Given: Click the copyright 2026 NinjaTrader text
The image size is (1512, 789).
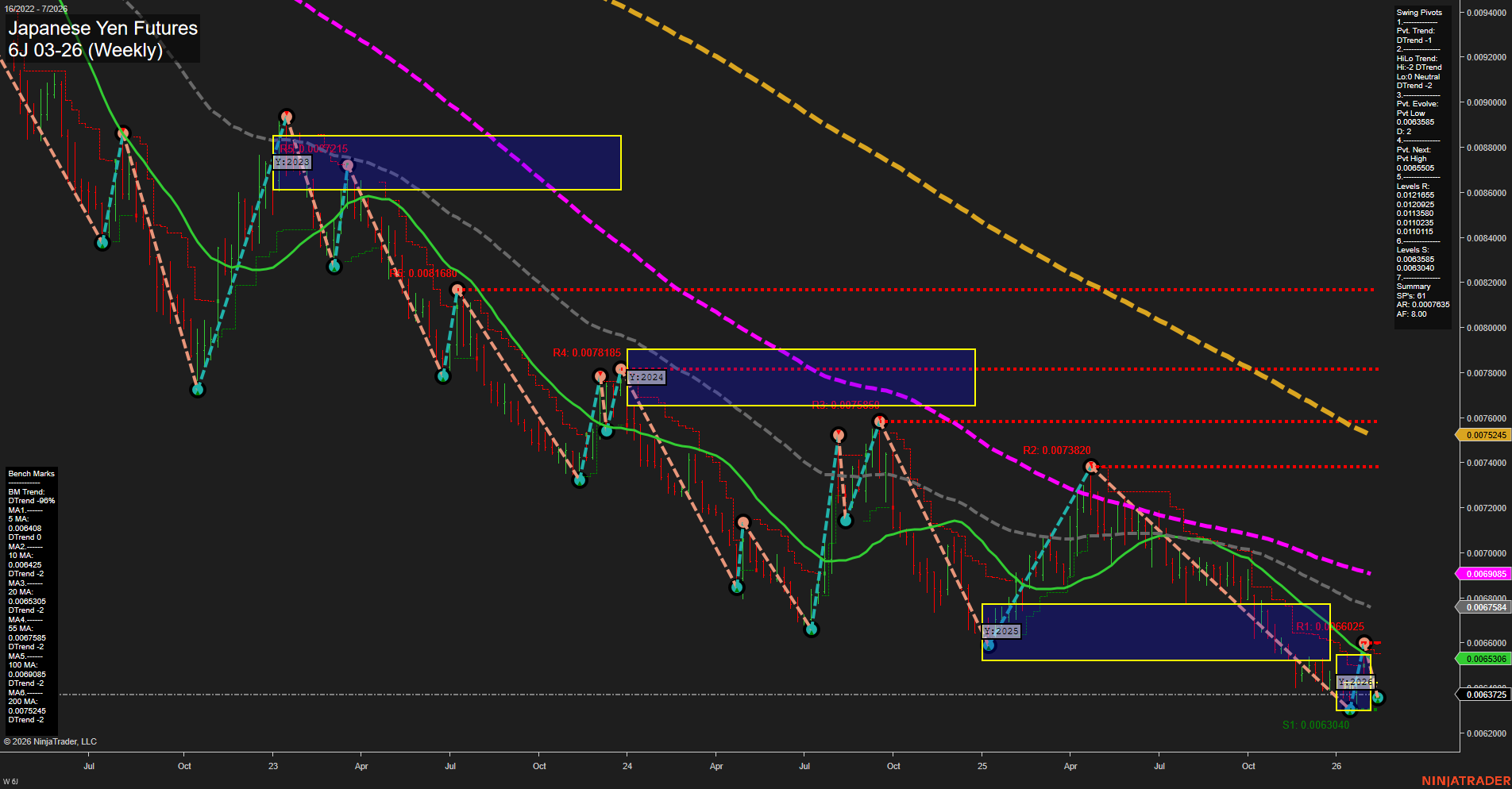Looking at the screenshot, I should 51,741.
